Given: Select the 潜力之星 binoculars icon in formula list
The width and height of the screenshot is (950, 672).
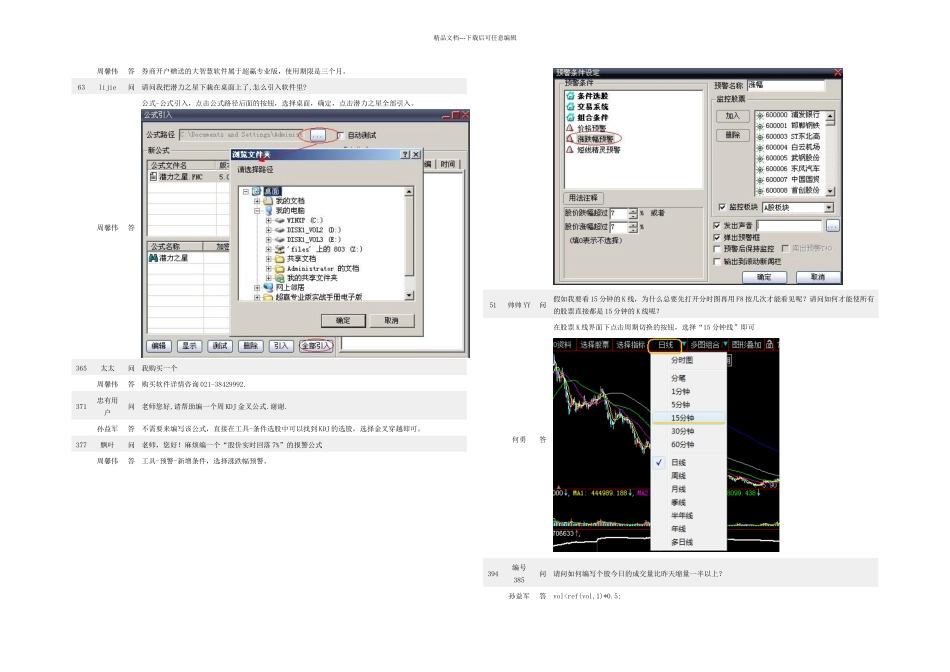Looking at the screenshot, I should pos(154,258).
